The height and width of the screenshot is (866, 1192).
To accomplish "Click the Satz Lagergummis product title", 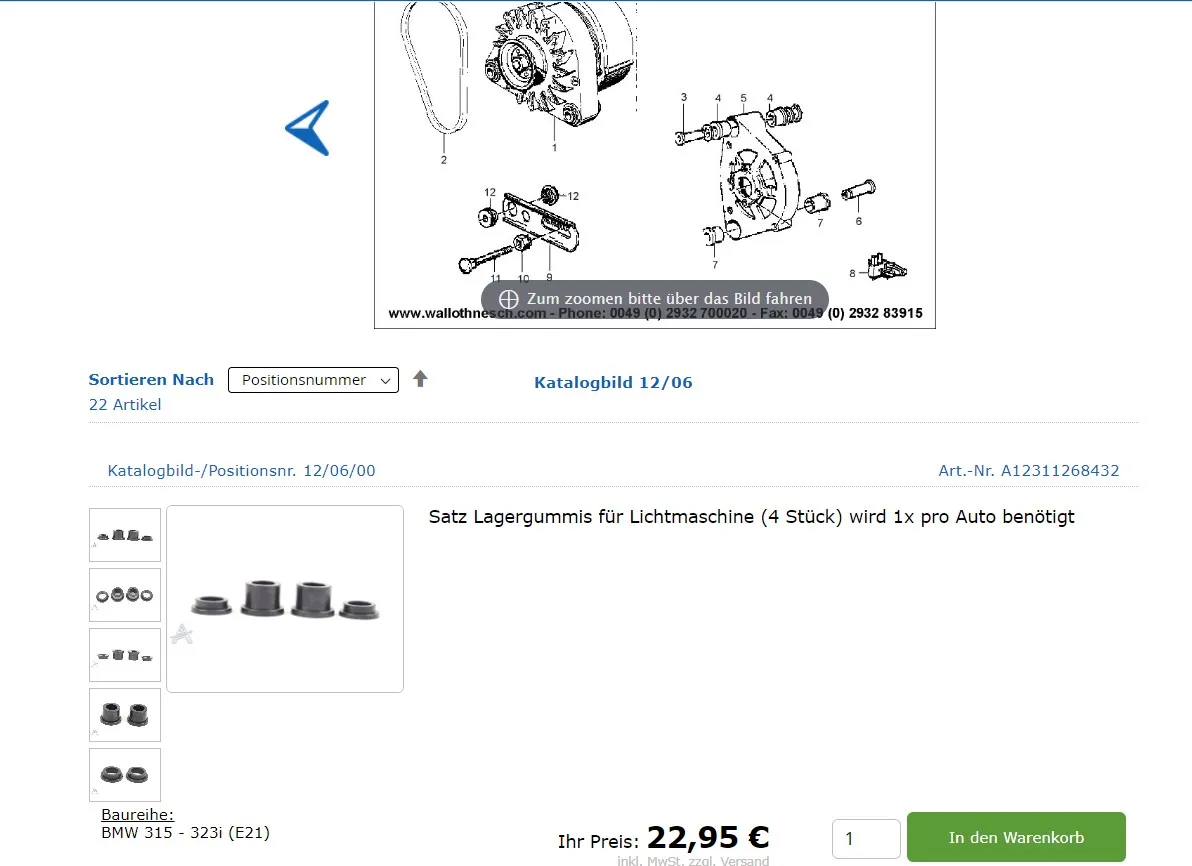I will coord(751,517).
